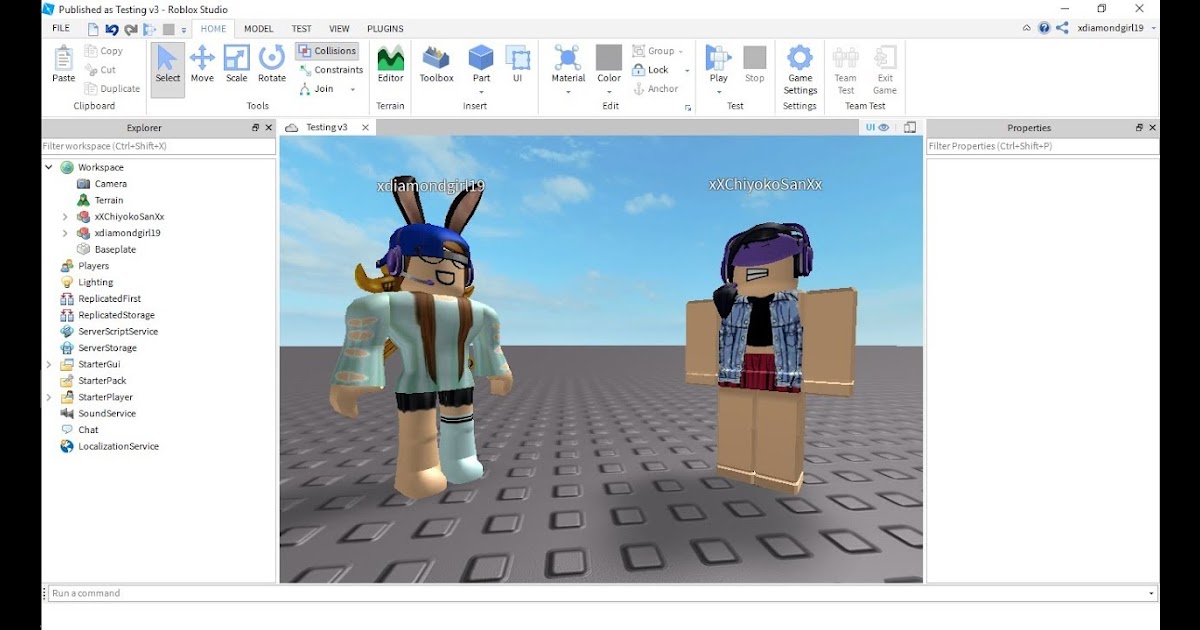The height and width of the screenshot is (630, 1200).
Task: Switch to the VIEW ribbon tab
Action: (339, 29)
